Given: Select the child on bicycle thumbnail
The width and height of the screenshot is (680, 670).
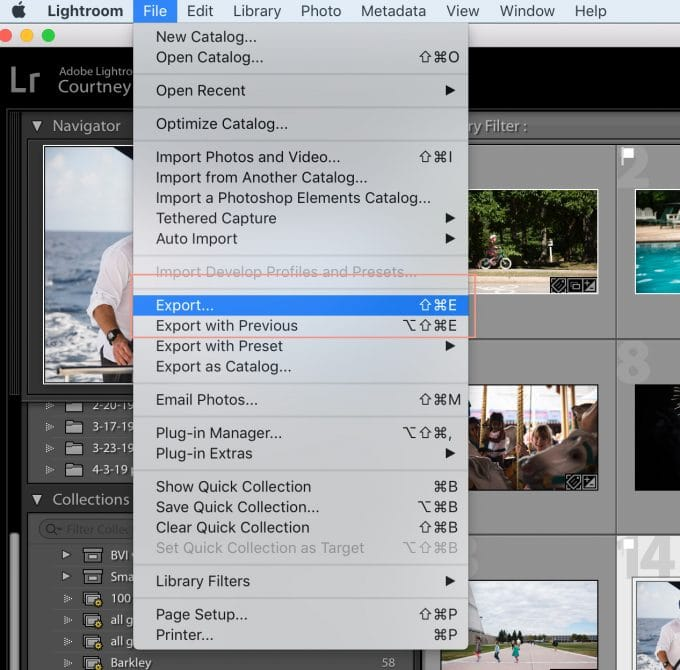Looking at the screenshot, I should click(533, 242).
